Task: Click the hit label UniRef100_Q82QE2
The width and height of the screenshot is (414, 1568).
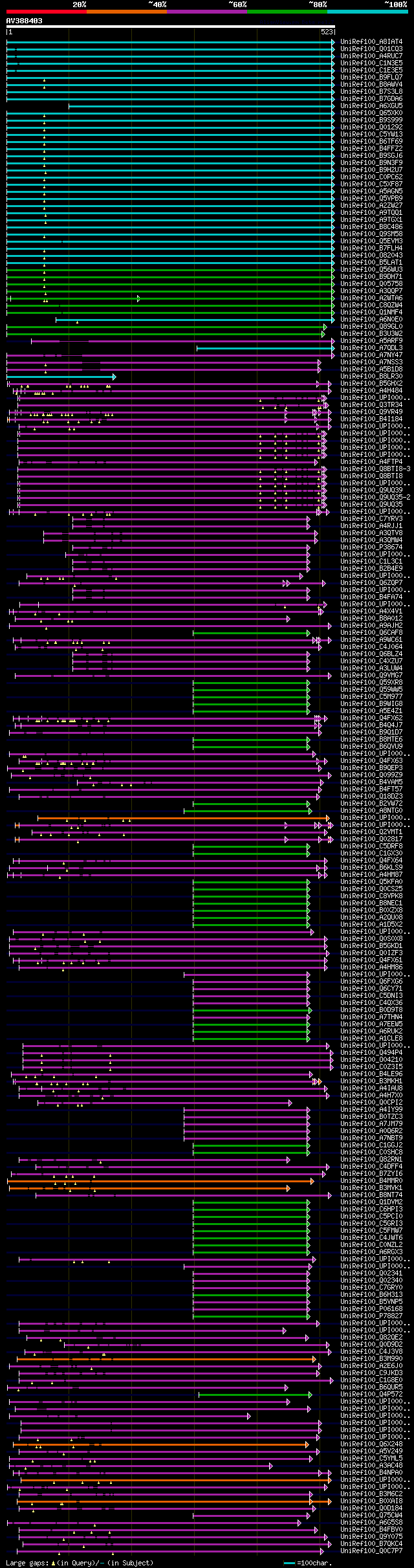Action: click(x=371, y=1338)
